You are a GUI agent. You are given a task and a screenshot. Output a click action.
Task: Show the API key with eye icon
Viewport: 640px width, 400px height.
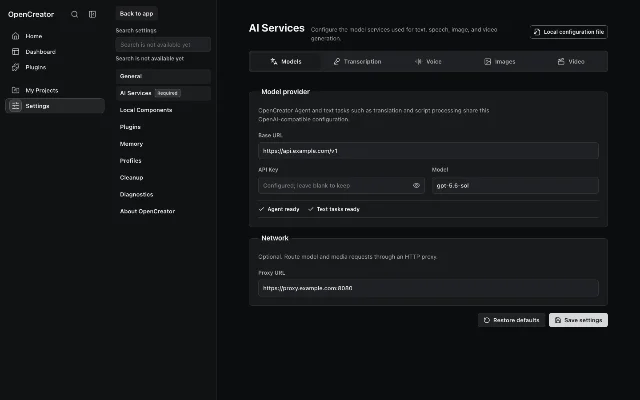point(416,185)
